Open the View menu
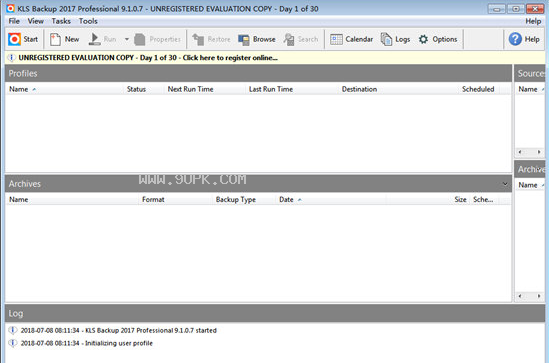549x363 pixels. (36, 21)
